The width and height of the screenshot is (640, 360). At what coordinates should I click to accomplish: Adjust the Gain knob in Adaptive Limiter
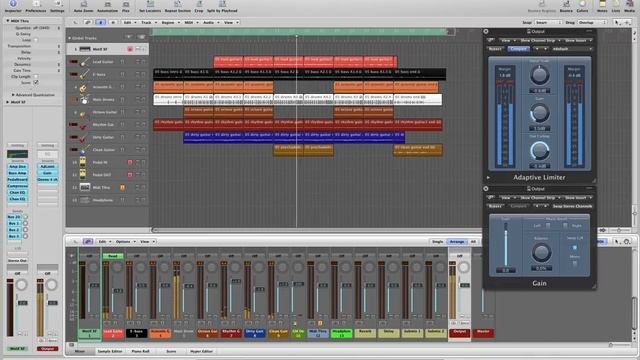(539, 113)
